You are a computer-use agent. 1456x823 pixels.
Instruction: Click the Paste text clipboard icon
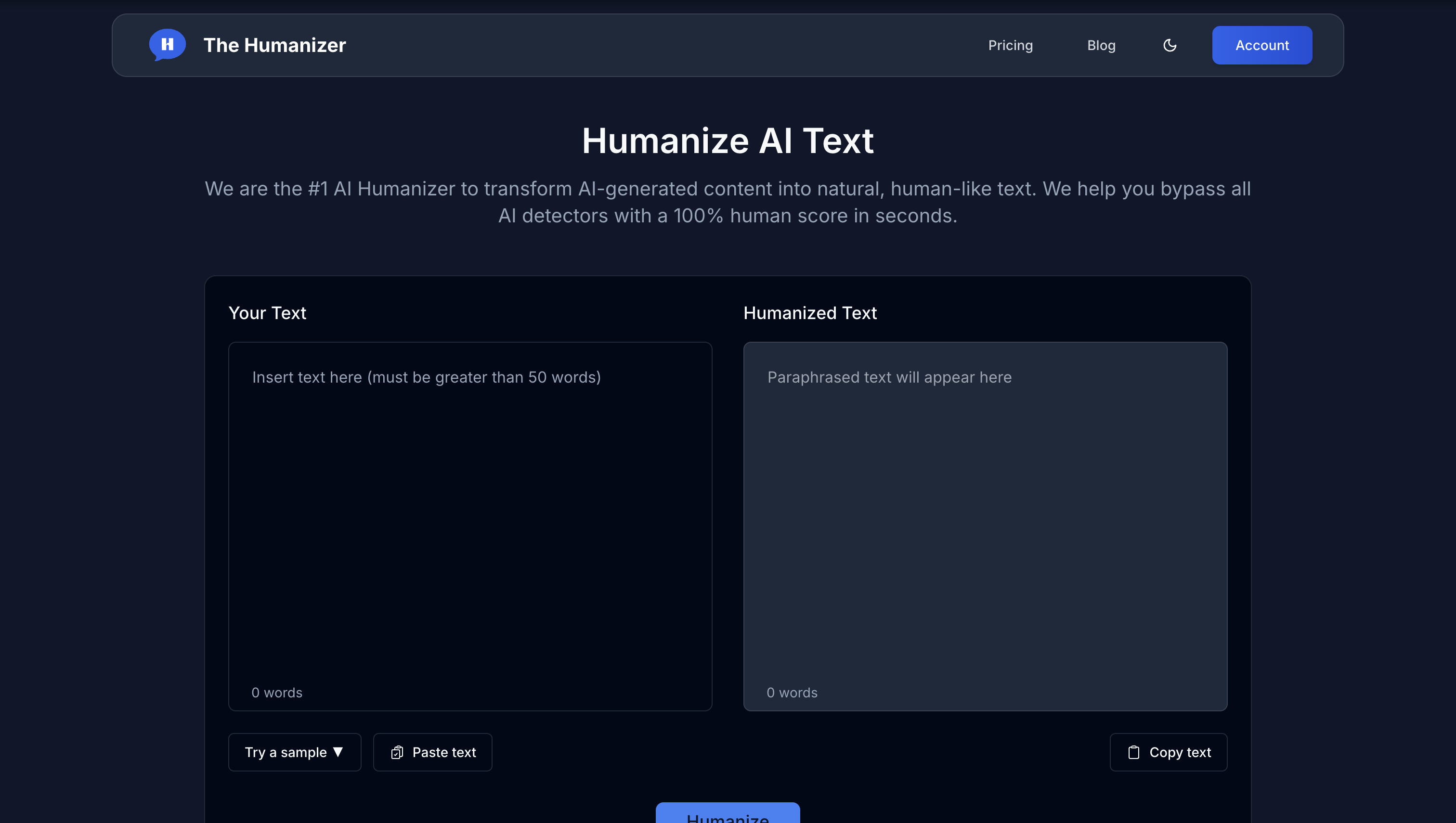point(397,752)
